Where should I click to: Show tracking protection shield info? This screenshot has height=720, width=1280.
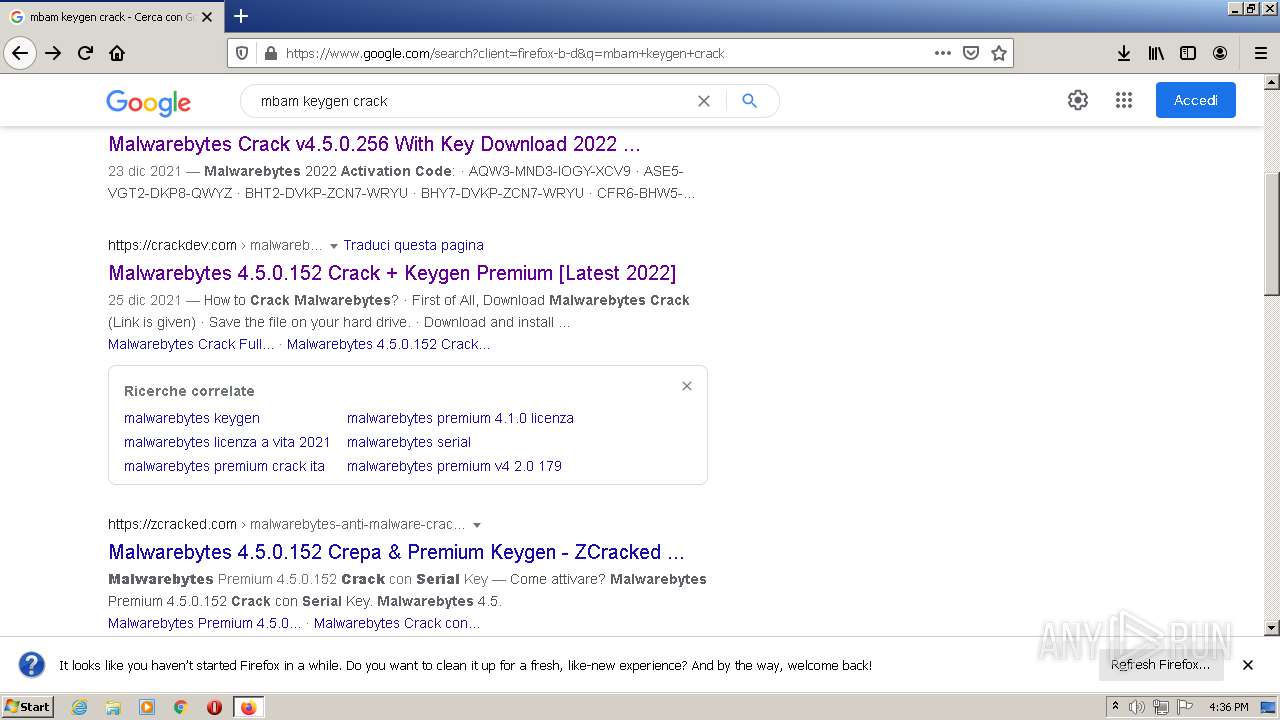pos(241,53)
